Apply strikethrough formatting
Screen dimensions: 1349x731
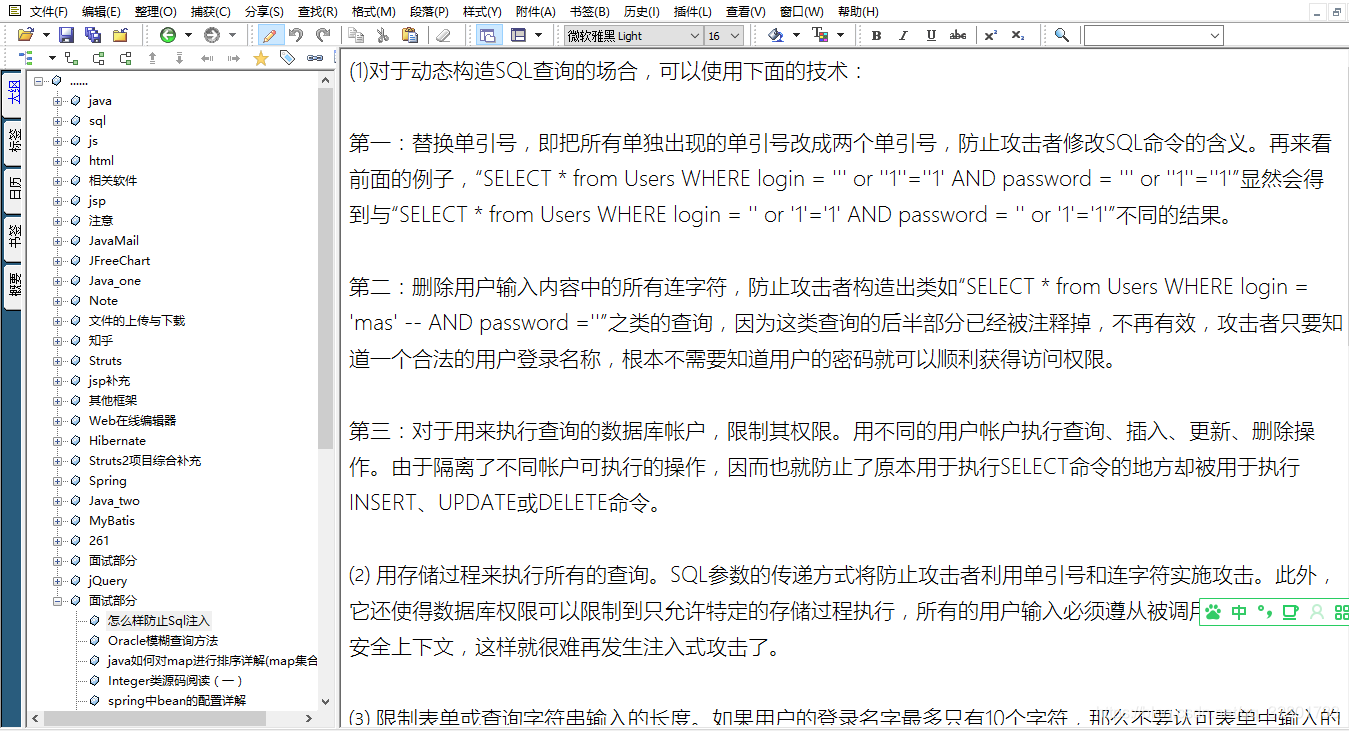957,34
